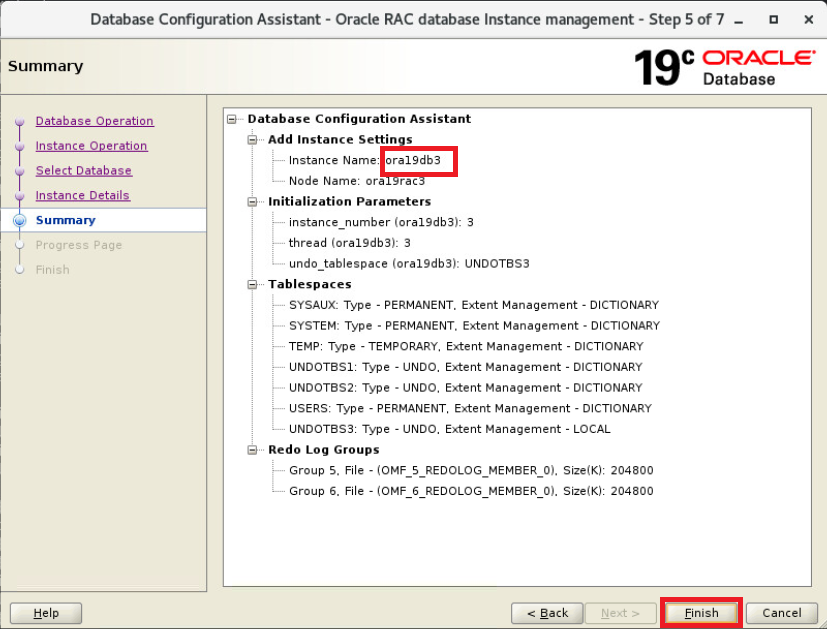
Task: Select the Add Instance Settings label
Action: (340, 140)
